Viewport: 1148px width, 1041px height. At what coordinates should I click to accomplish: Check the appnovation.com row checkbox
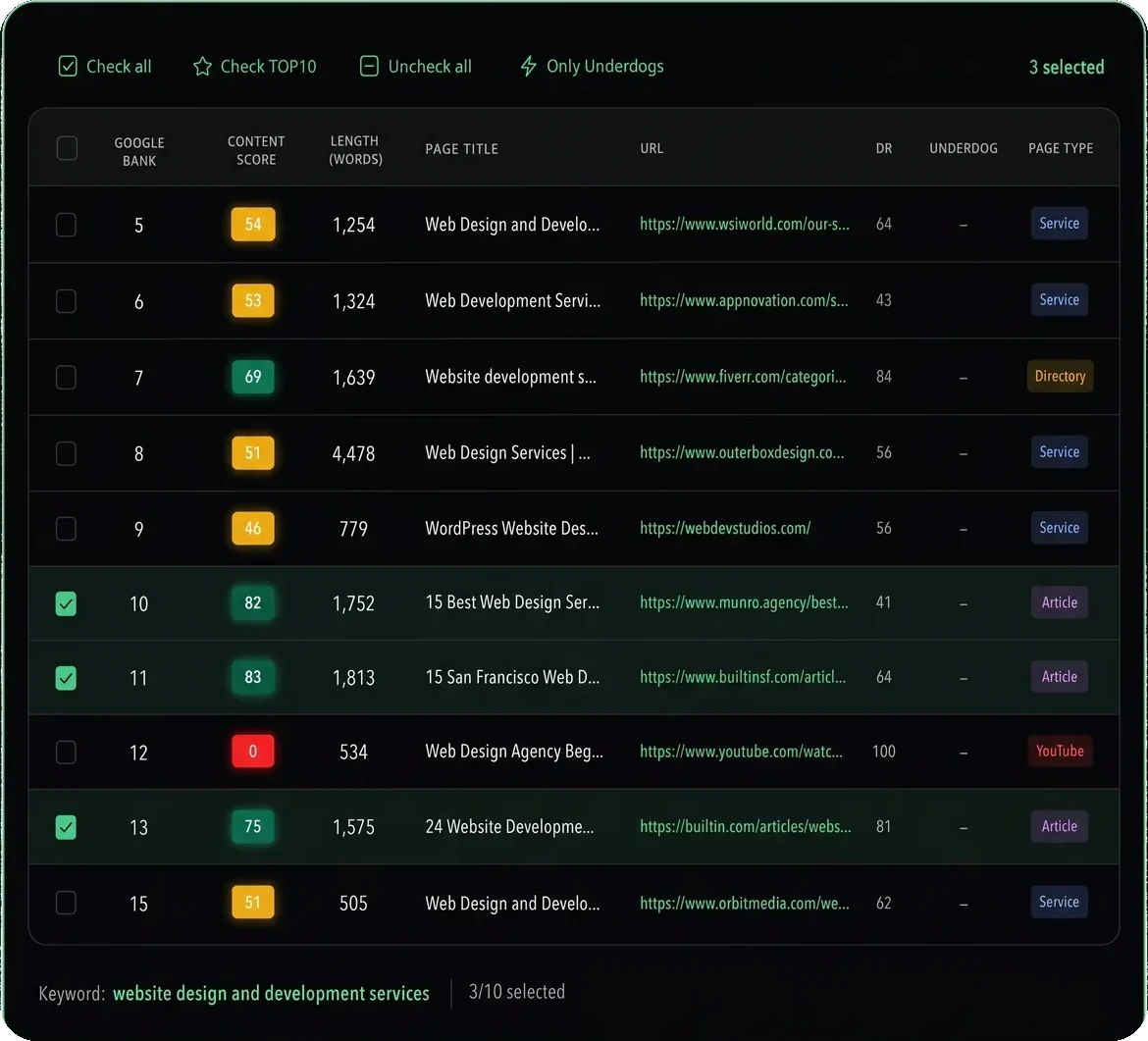click(66, 301)
